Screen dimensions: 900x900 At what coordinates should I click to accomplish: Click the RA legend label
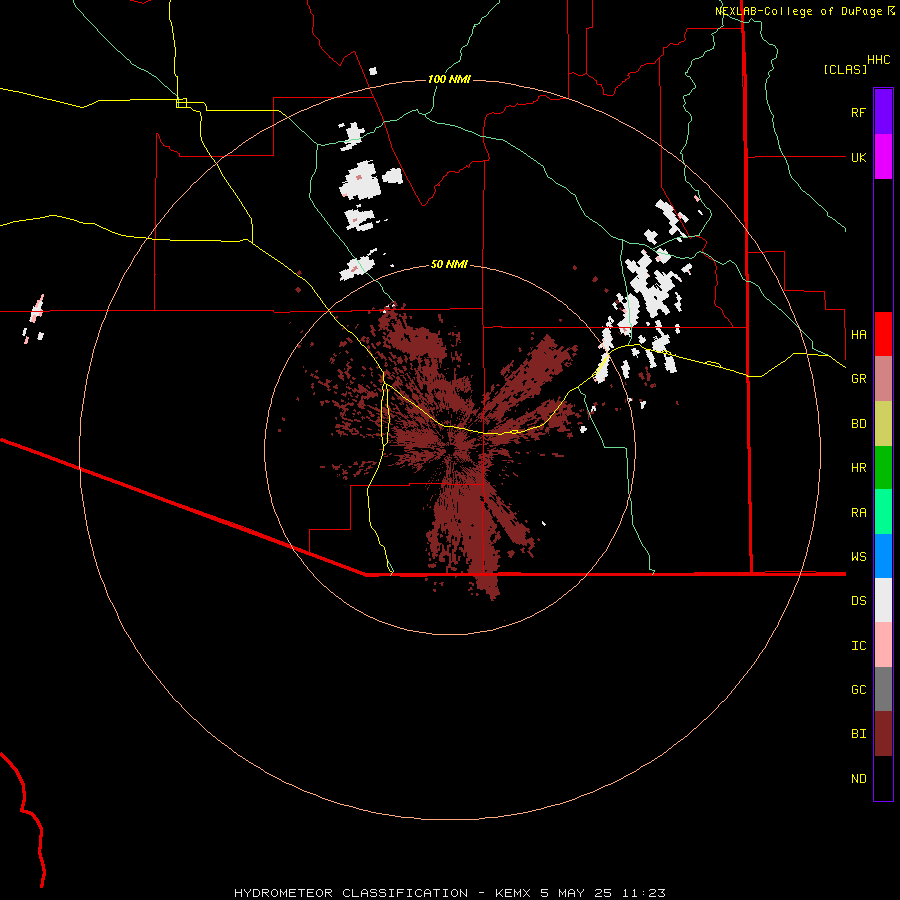[858, 513]
